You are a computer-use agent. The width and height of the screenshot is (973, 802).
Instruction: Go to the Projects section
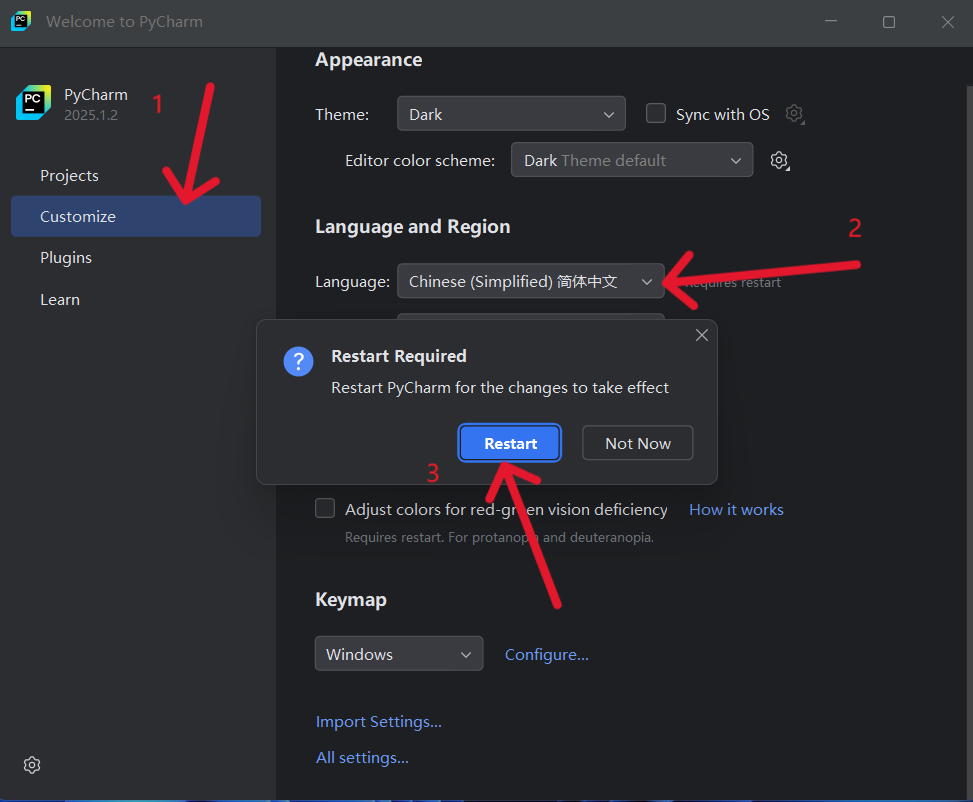tap(69, 175)
